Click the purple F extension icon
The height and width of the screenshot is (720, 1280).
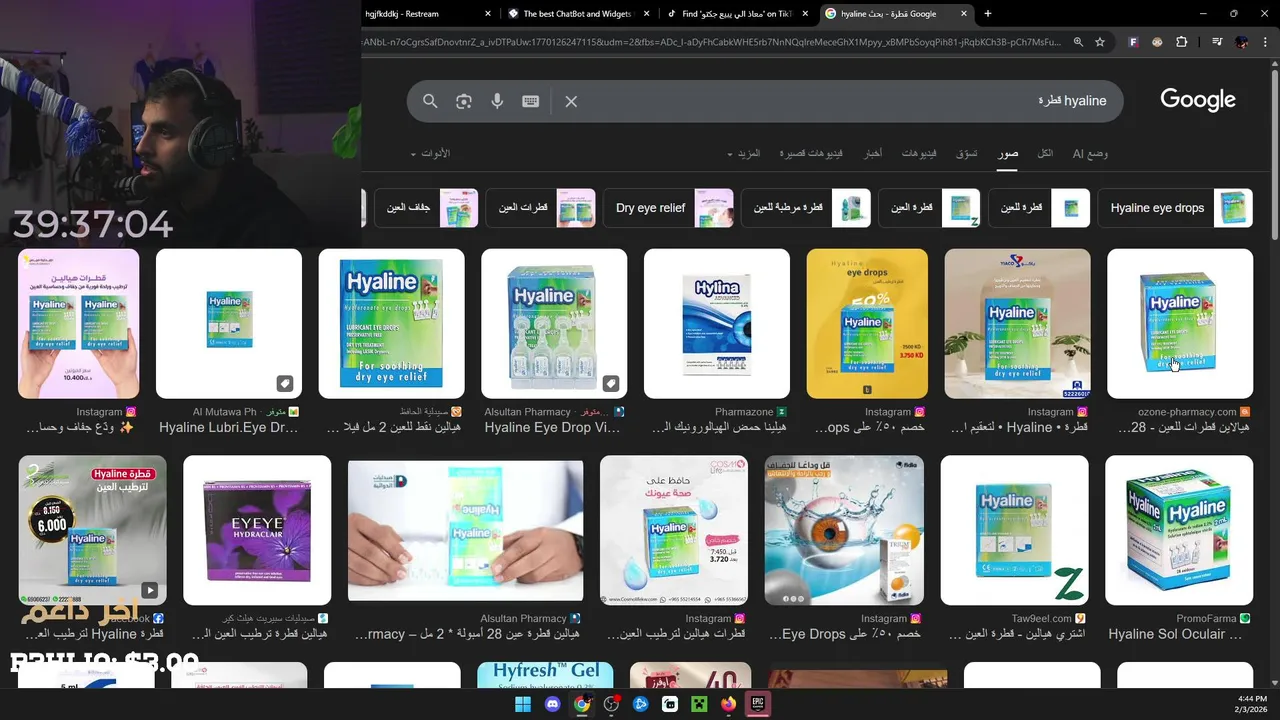click(1133, 42)
